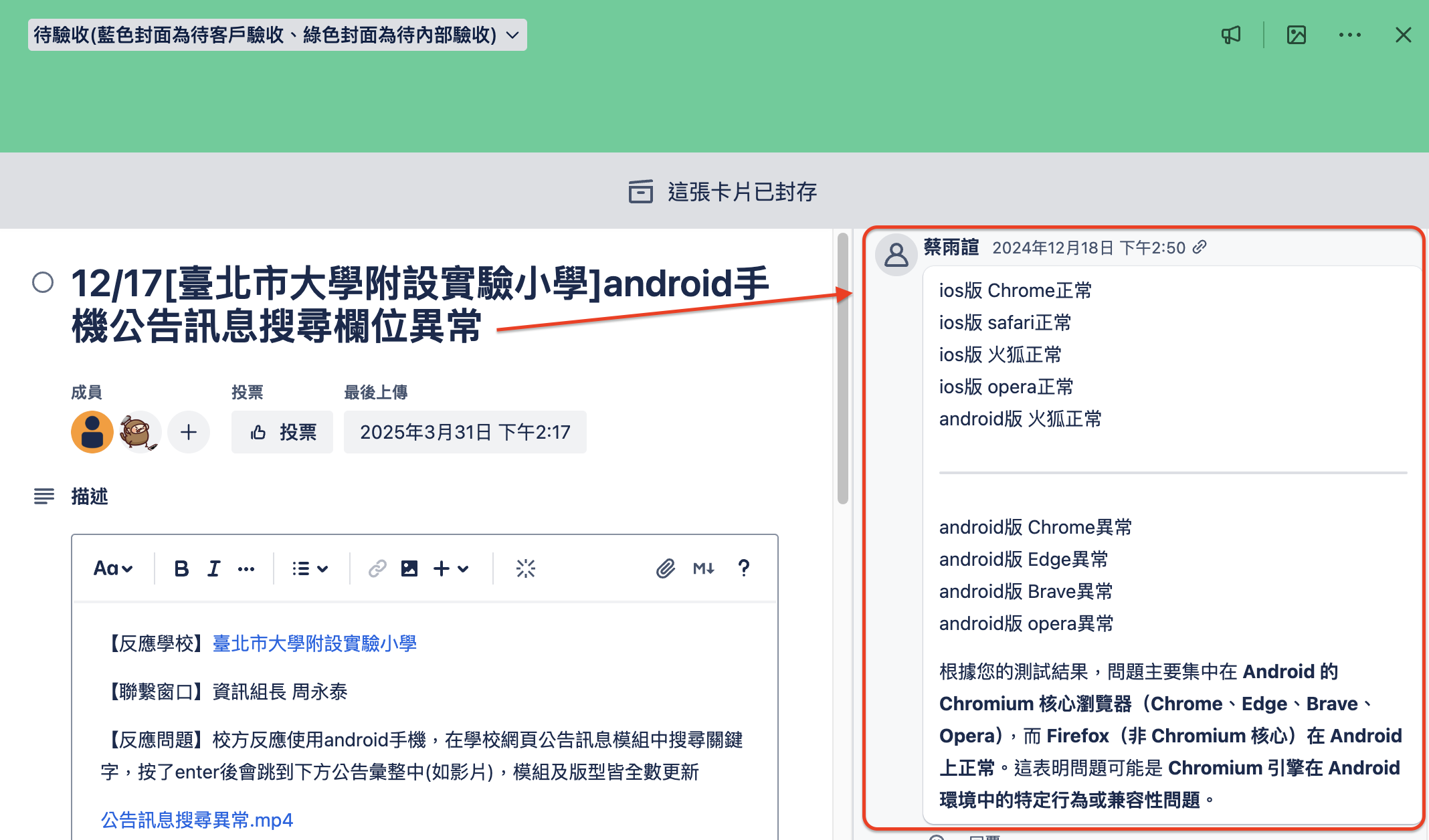Screen dimensions: 1429x840
Task: Click text 'android版 Chrome異常'
Action: 1036,527
